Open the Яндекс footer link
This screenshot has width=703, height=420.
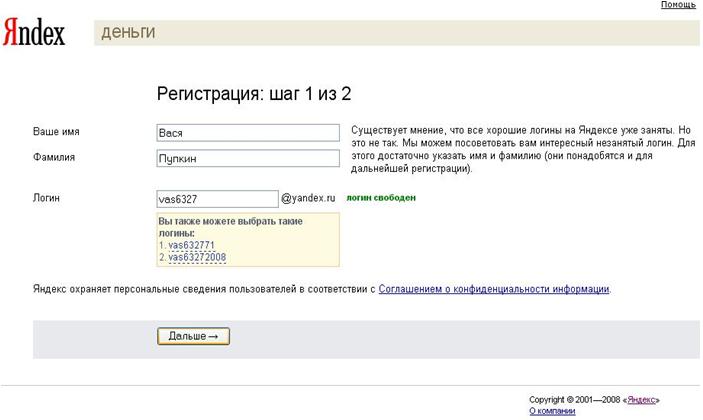click(x=641, y=399)
